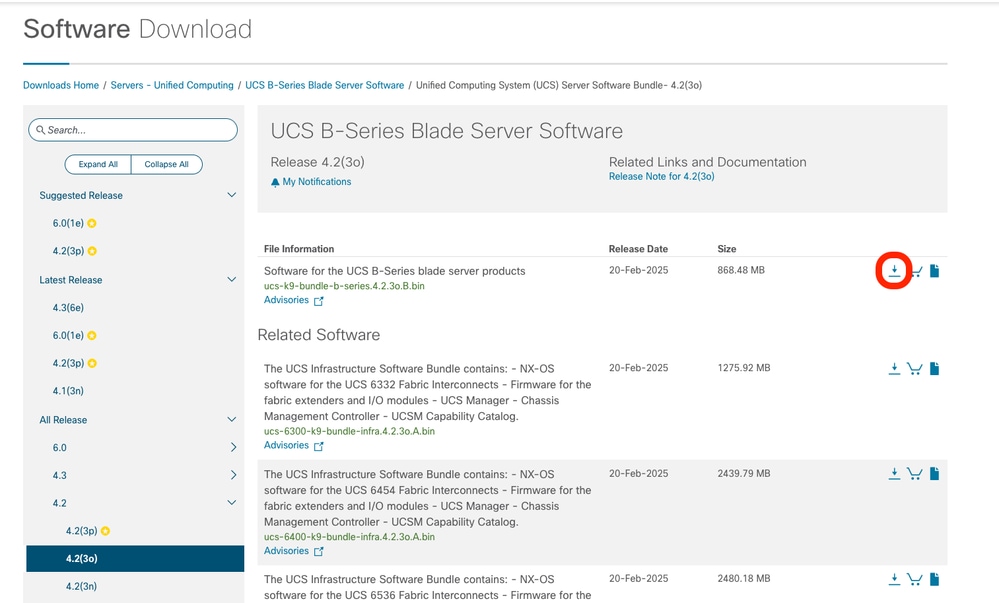This screenshot has width=999, height=603.
Task: Go to Downloads Home breadcrumb
Action: [61, 85]
